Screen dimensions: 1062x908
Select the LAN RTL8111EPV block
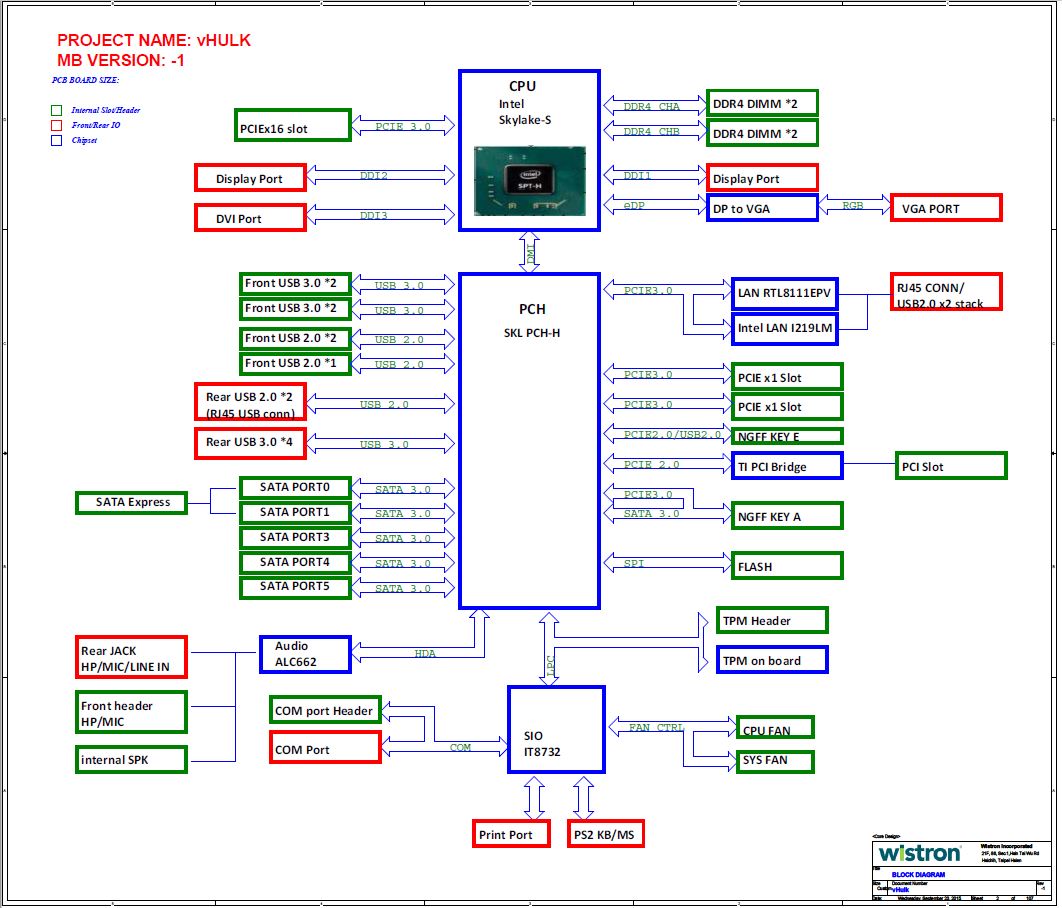pyautogui.click(x=785, y=293)
